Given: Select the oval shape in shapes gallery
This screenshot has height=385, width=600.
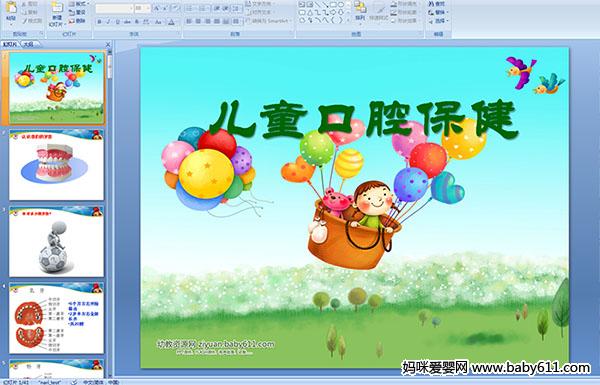Looking at the screenshot, I should pyautogui.click(x=341, y=5).
